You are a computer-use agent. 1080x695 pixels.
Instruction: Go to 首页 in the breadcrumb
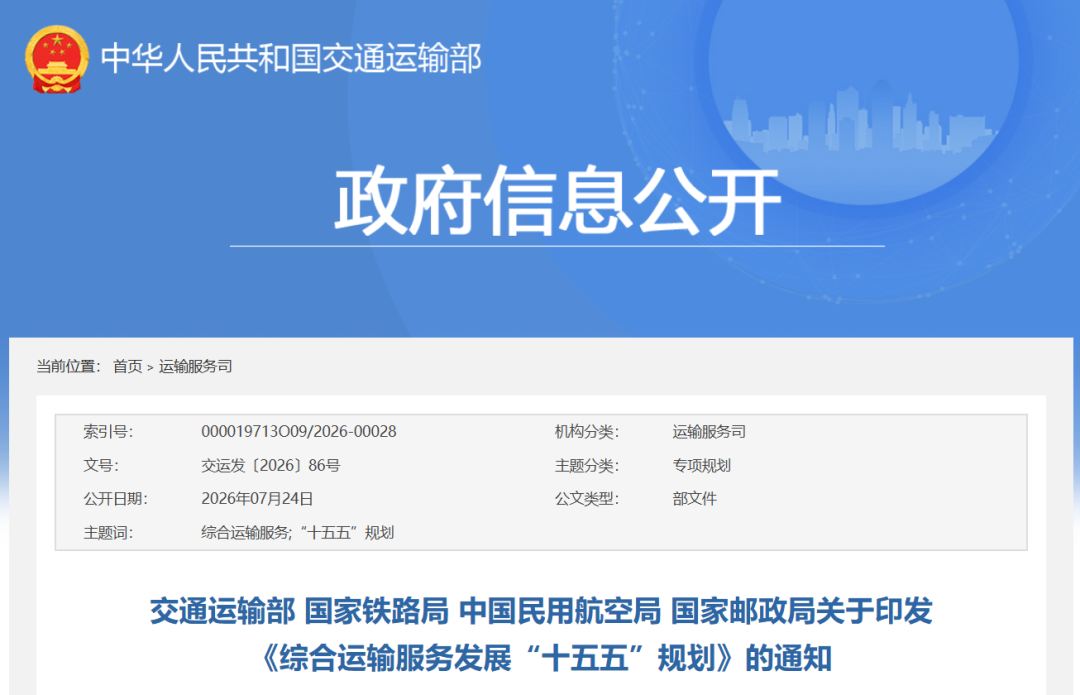coord(127,366)
